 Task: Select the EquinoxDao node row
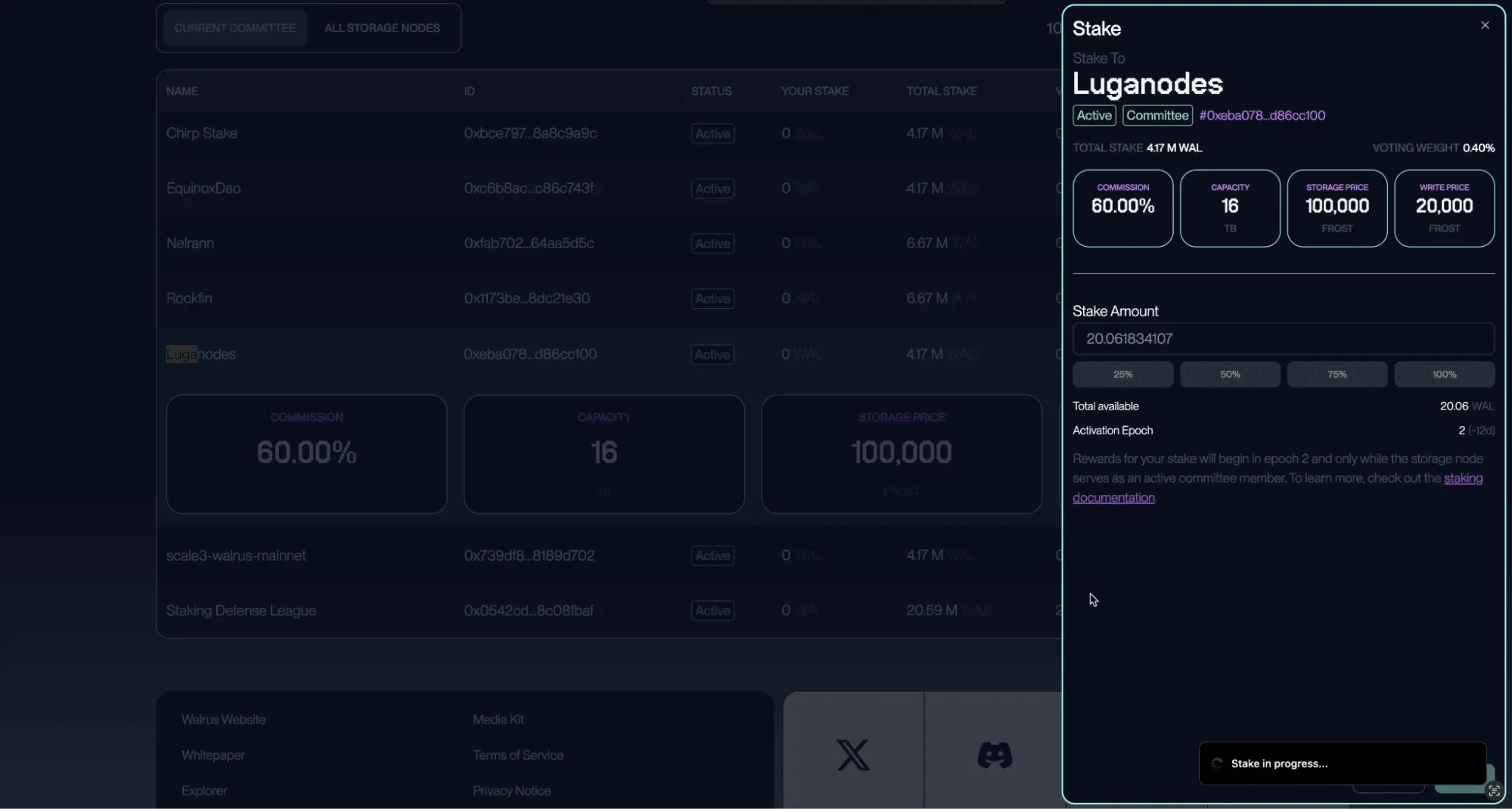pos(609,188)
